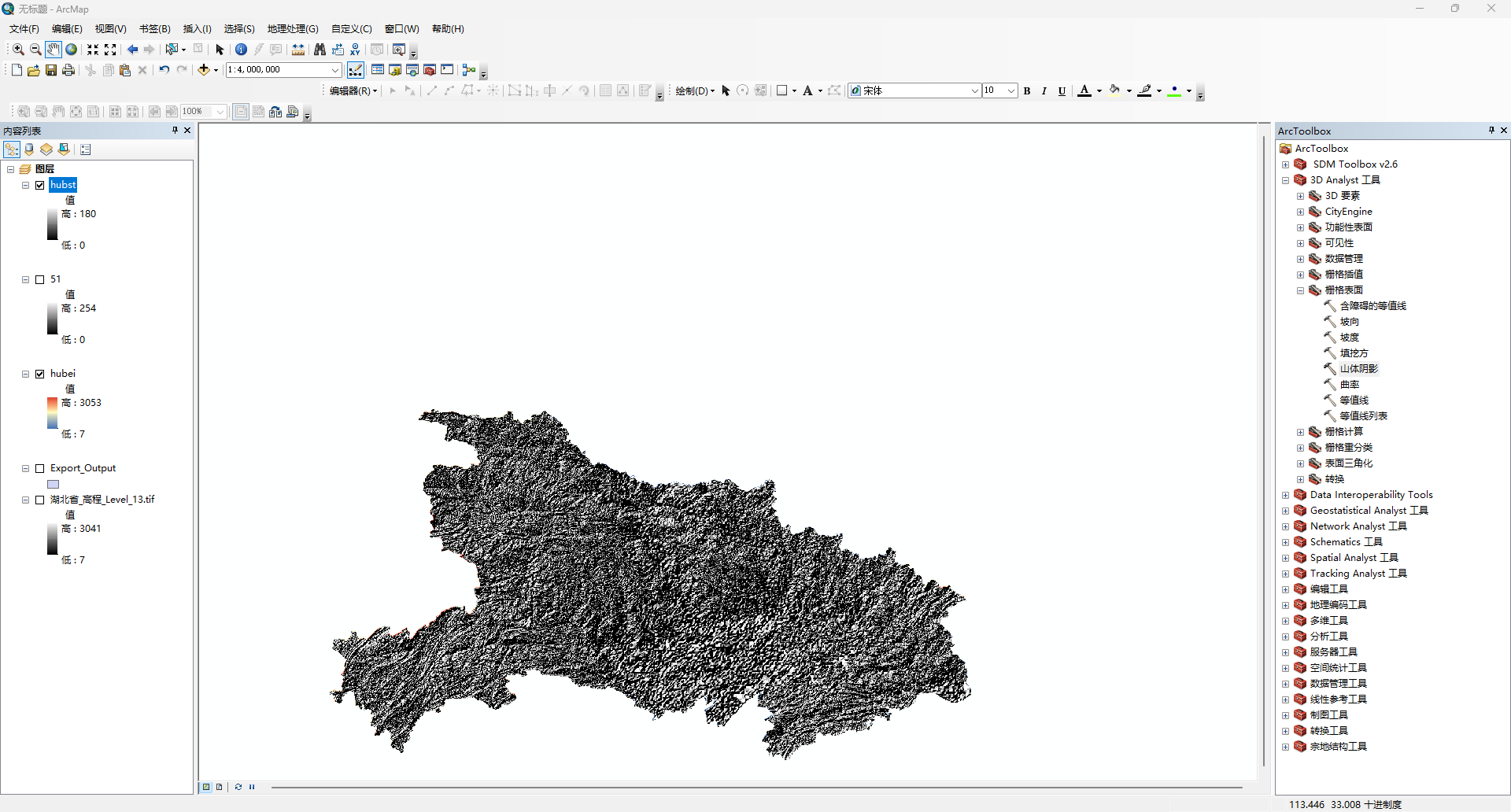Open the 窗口(W) menu
This screenshot has height=812, width=1511.
click(401, 29)
